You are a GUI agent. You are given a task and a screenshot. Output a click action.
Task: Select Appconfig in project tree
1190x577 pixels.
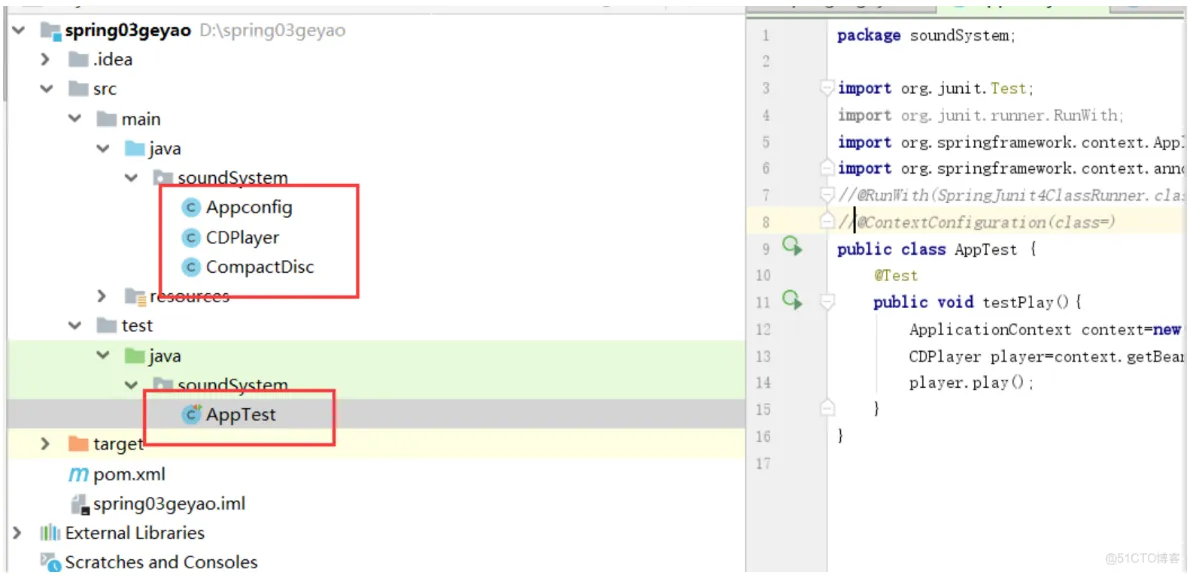pos(249,207)
